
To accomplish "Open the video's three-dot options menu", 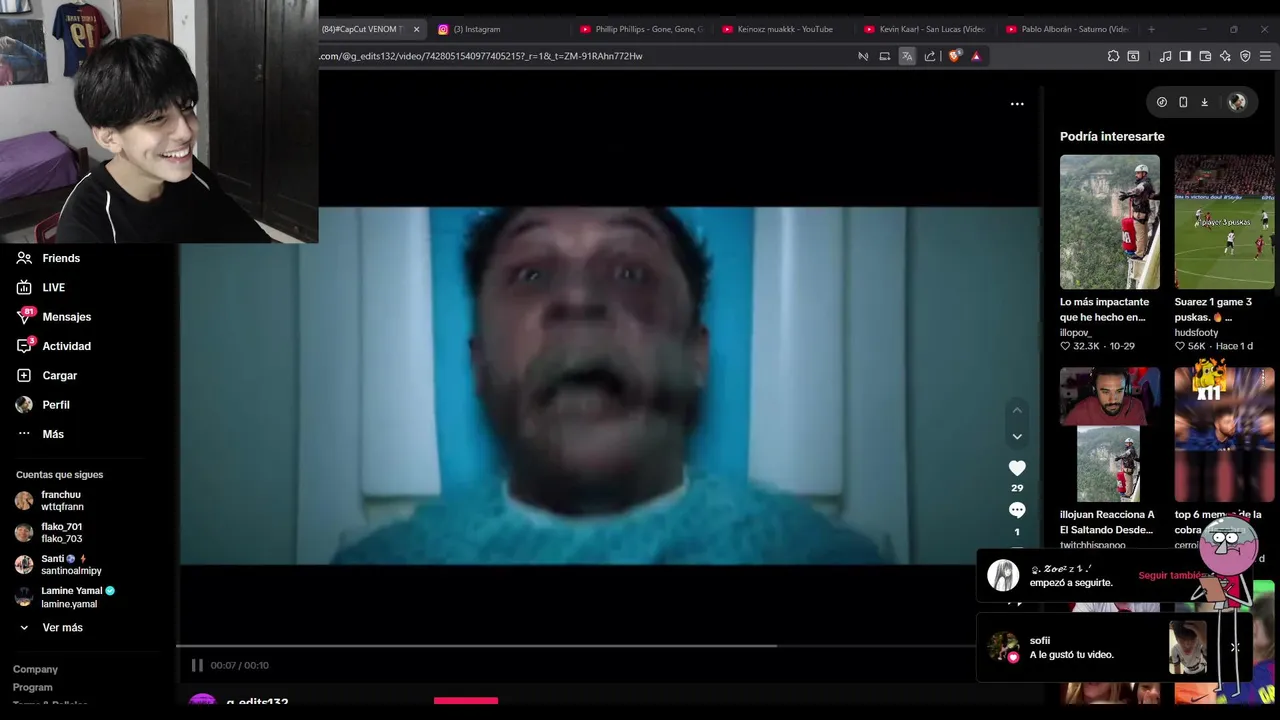I will (x=1017, y=104).
